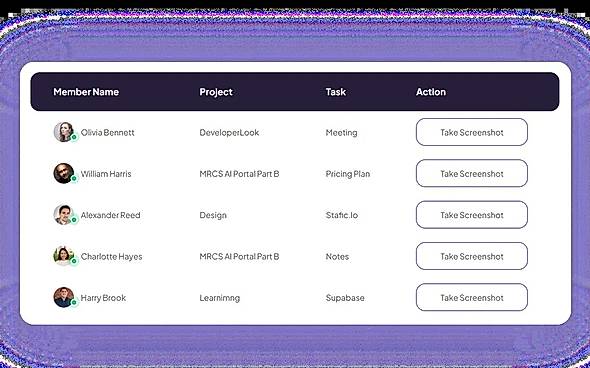Select the Action column header
Viewport: 590px width, 368px height.
tap(431, 92)
